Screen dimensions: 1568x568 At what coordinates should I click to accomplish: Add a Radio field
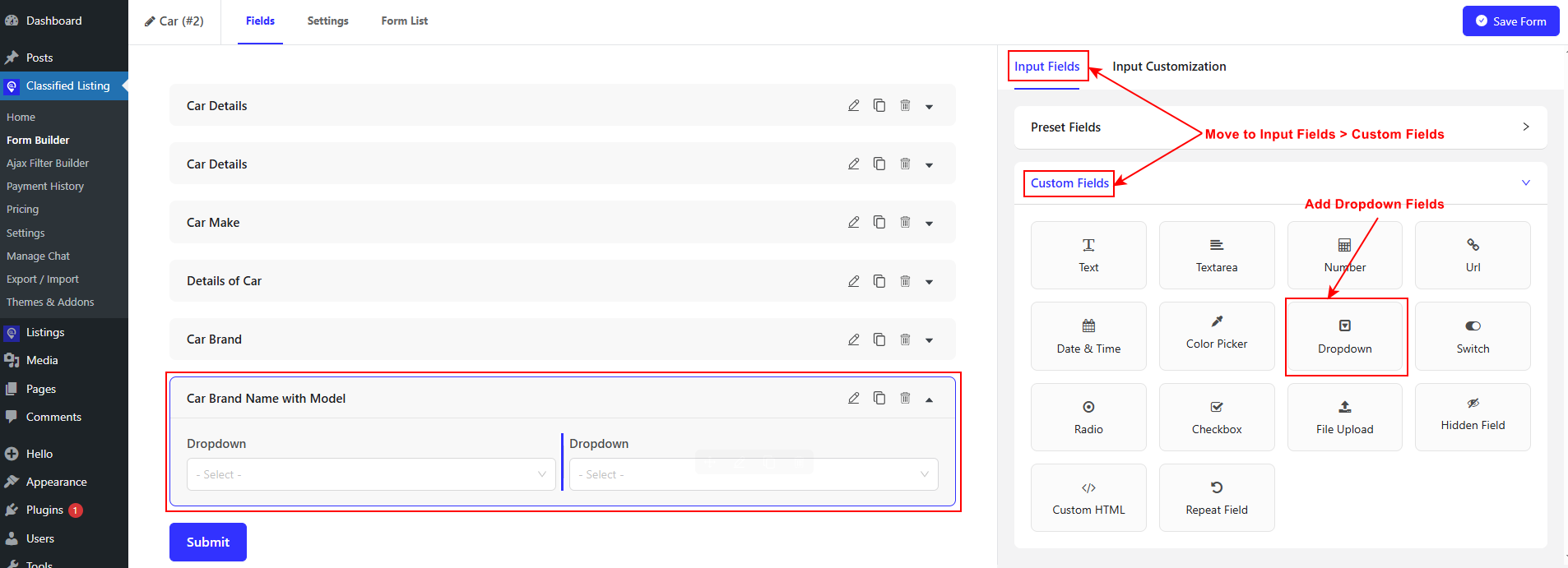[x=1088, y=417]
